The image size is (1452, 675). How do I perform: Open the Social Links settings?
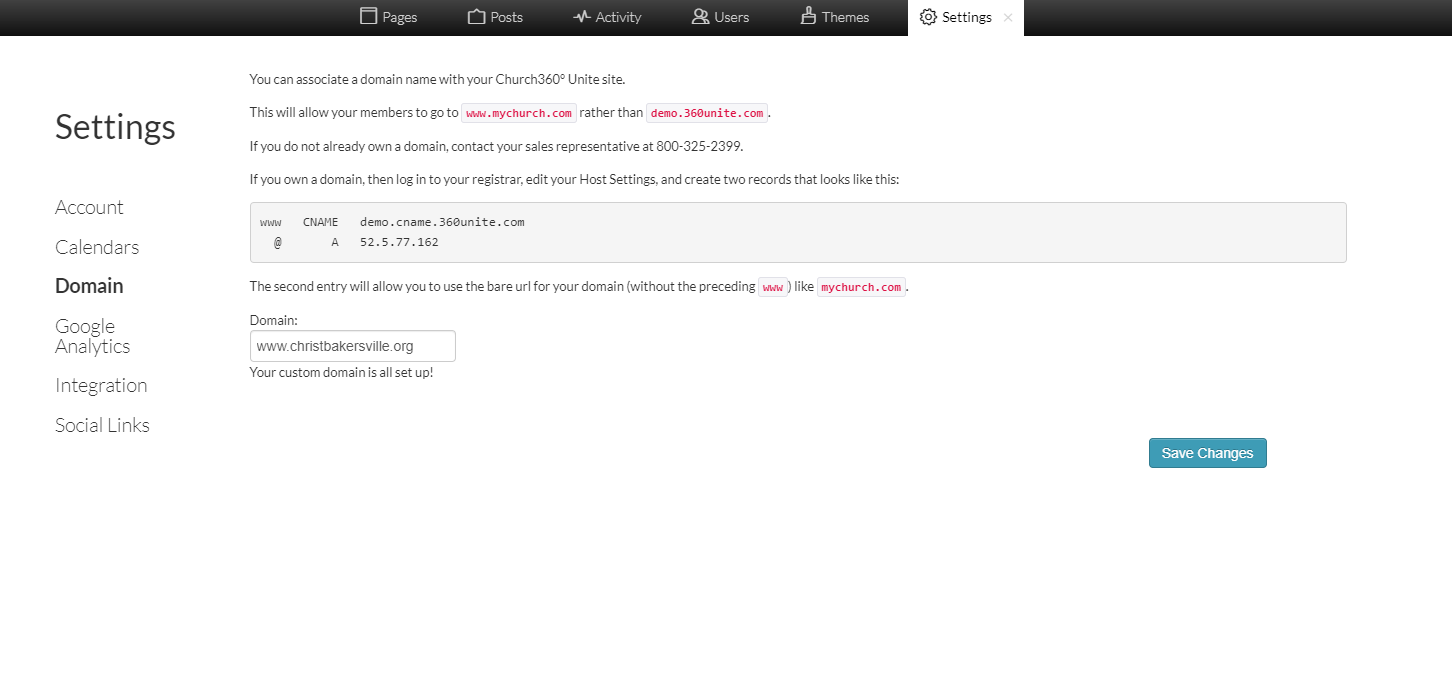102,425
